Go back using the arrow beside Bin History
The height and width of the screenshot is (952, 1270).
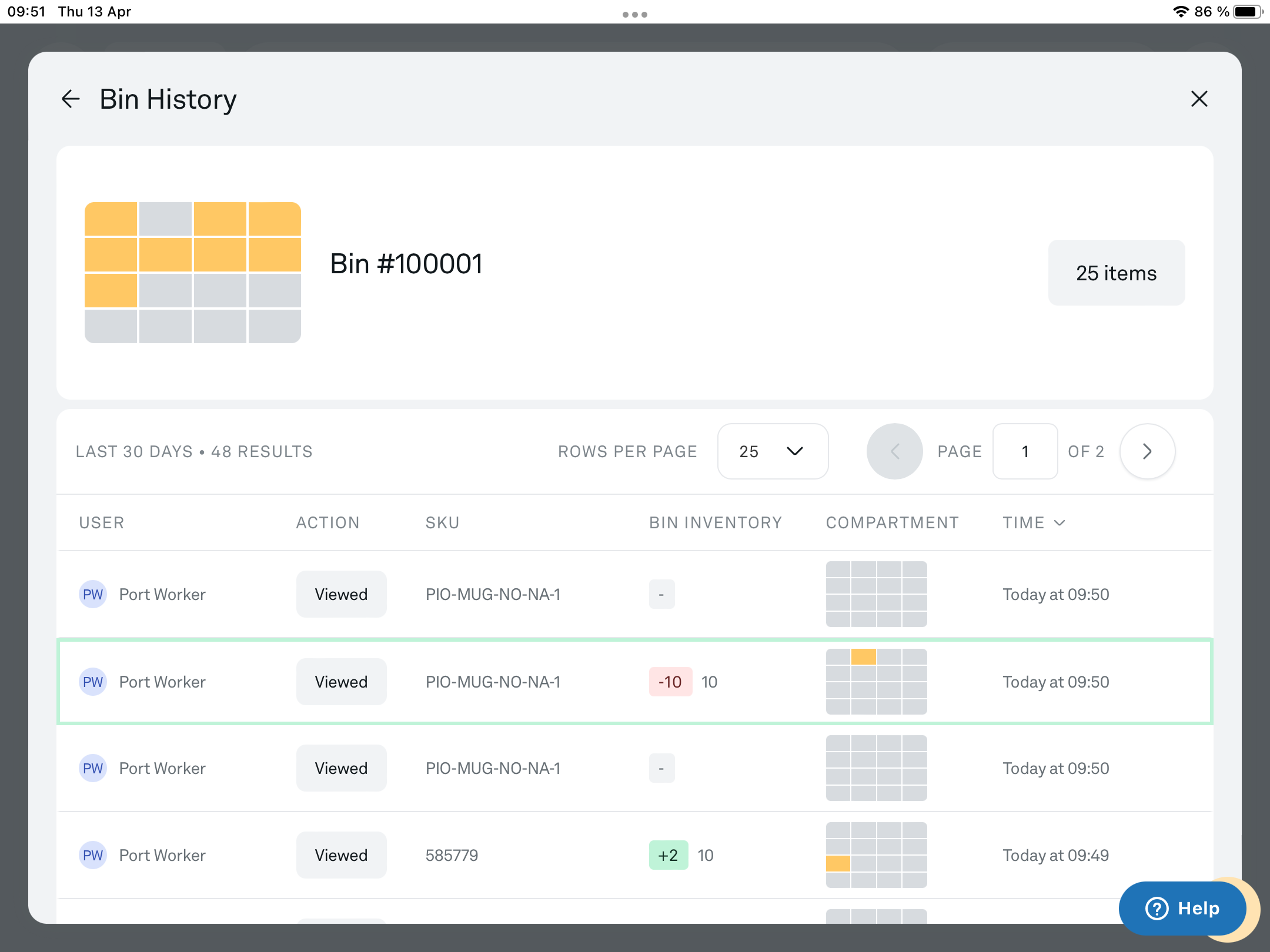(71, 99)
